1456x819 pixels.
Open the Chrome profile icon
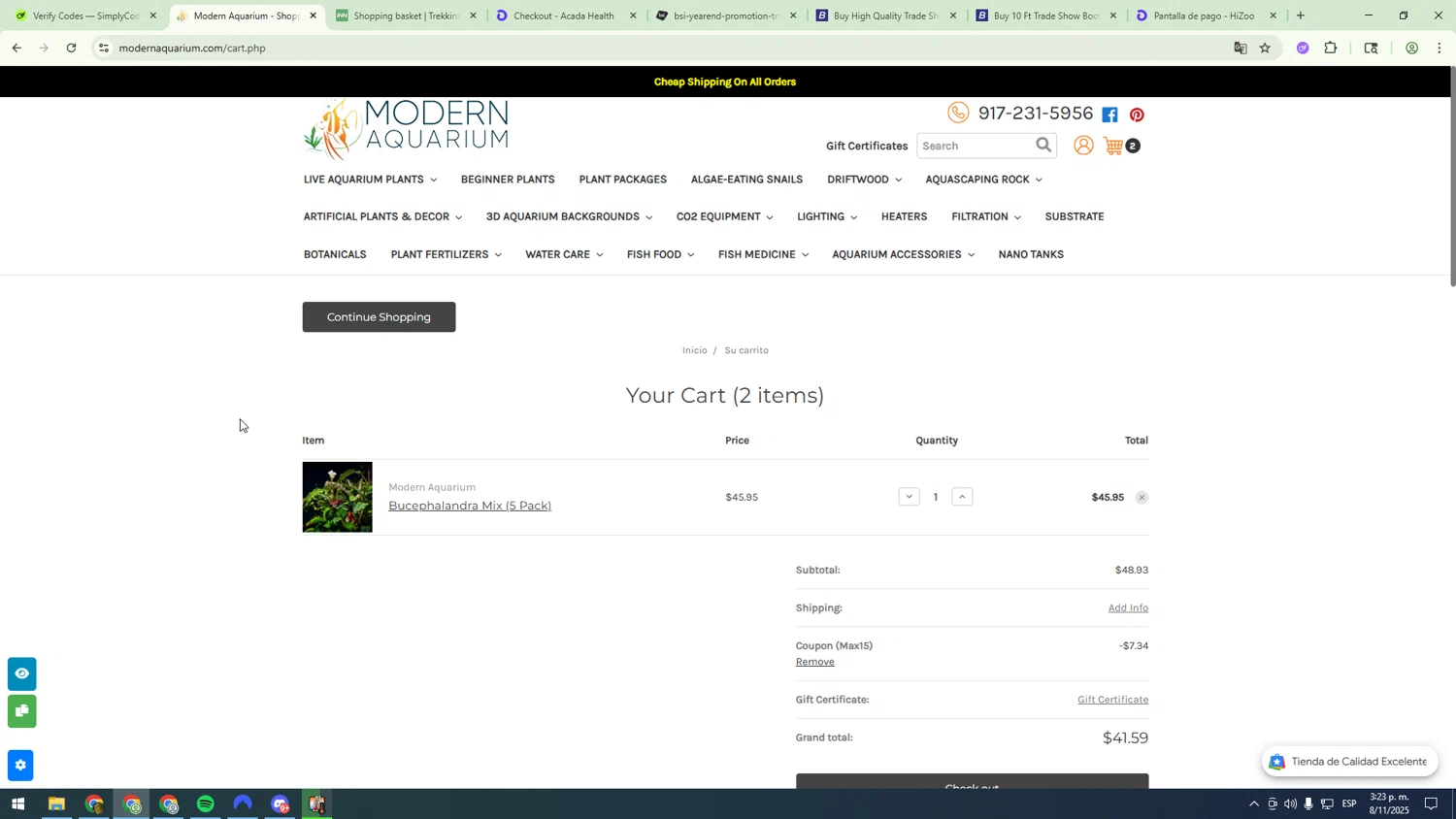coord(1411,48)
